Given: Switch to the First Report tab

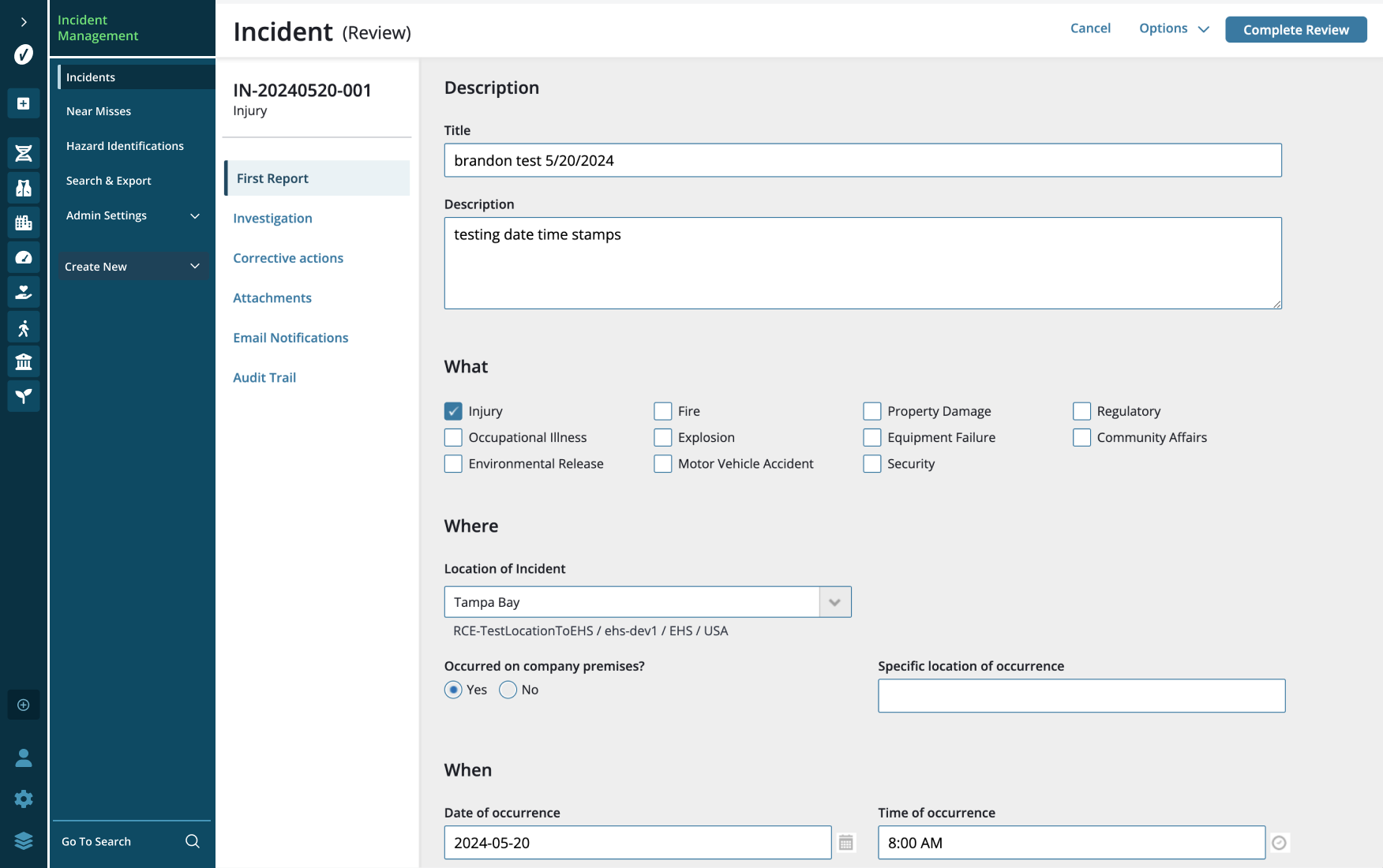Looking at the screenshot, I should pos(317,178).
